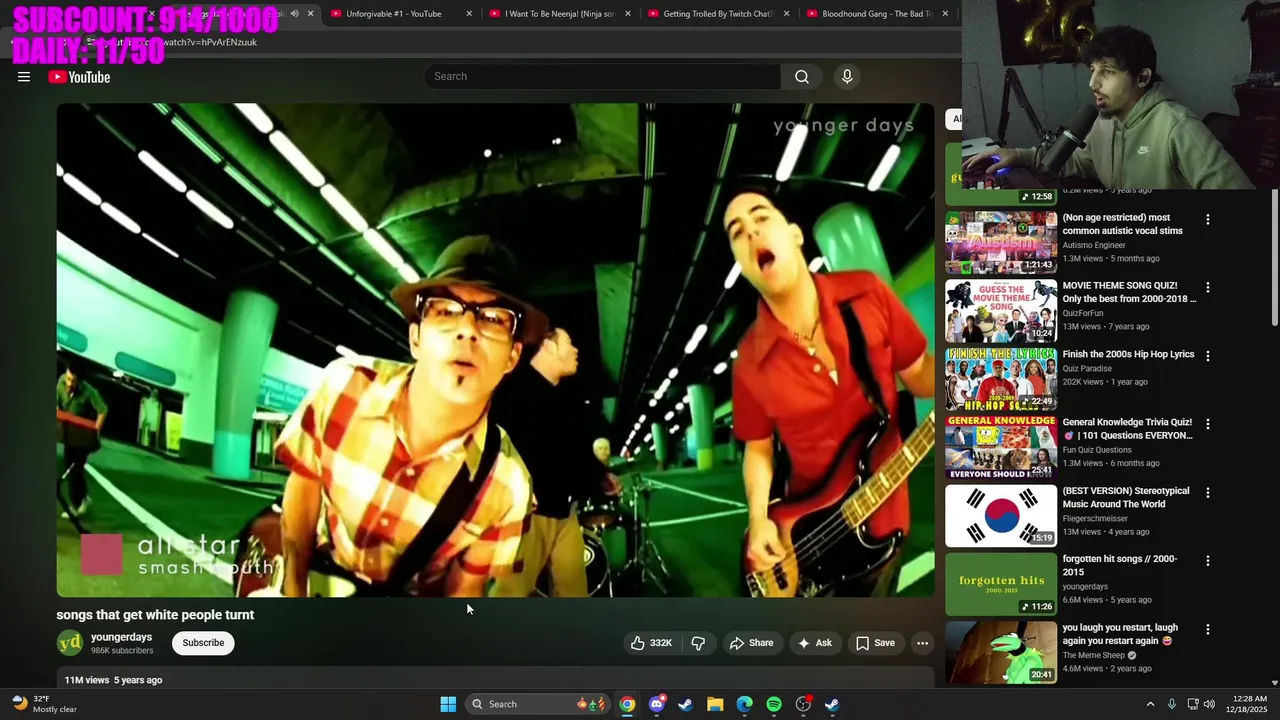
Task: Open the 'MOVIE THEME SONG QUIZ!' thumbnail
Action: coord(1001,310)
